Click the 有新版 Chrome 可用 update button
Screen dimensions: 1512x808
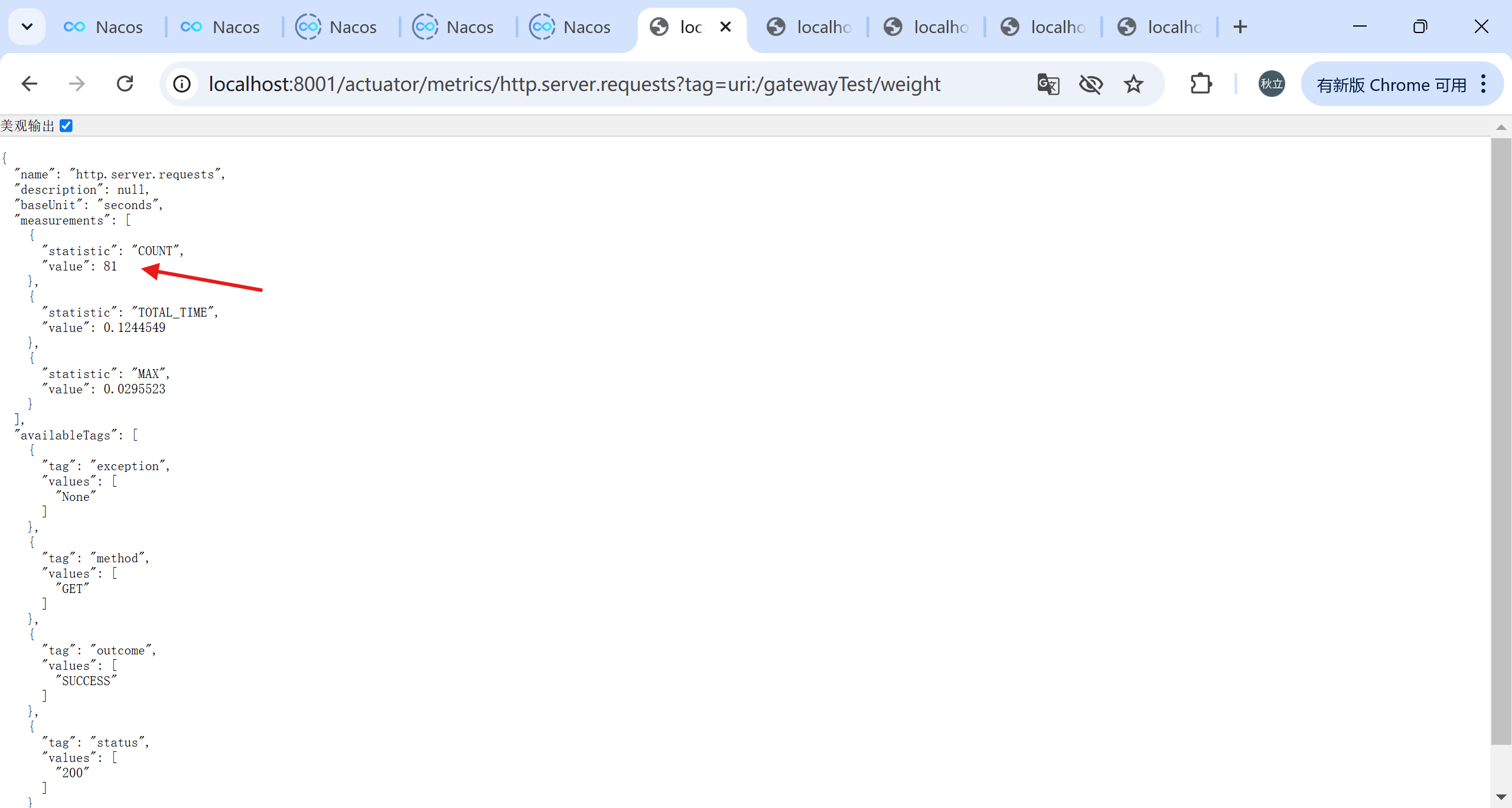pos(1391,85)
